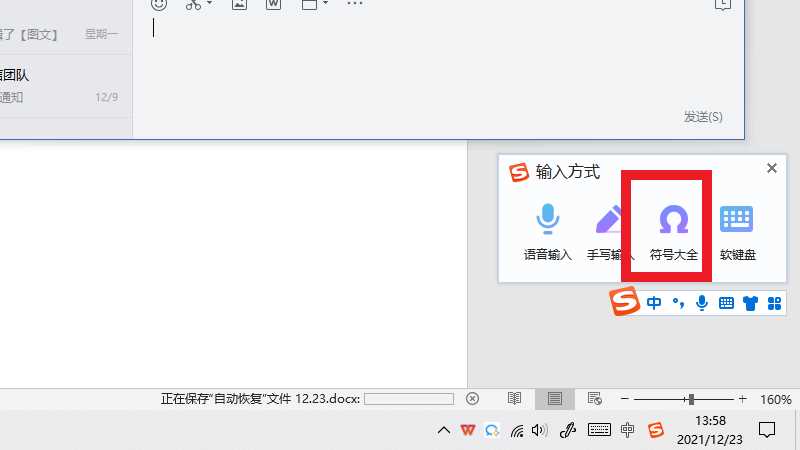The width and height of the screenshot is (800, 450).
Task: Open 符号大全 symbol library
Action: [673, 232]
